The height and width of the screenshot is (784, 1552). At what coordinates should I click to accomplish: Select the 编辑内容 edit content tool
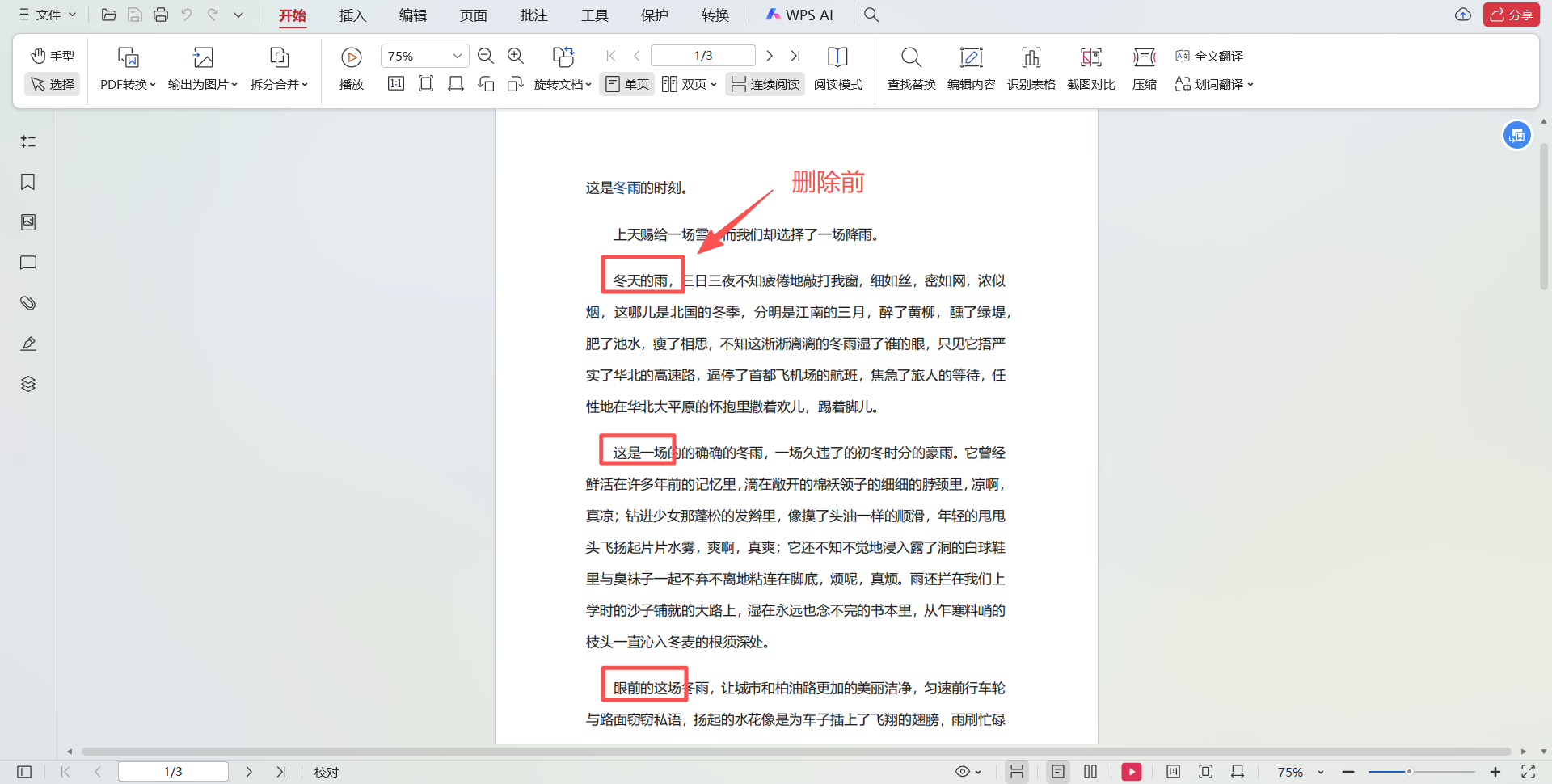coord(971,69)
